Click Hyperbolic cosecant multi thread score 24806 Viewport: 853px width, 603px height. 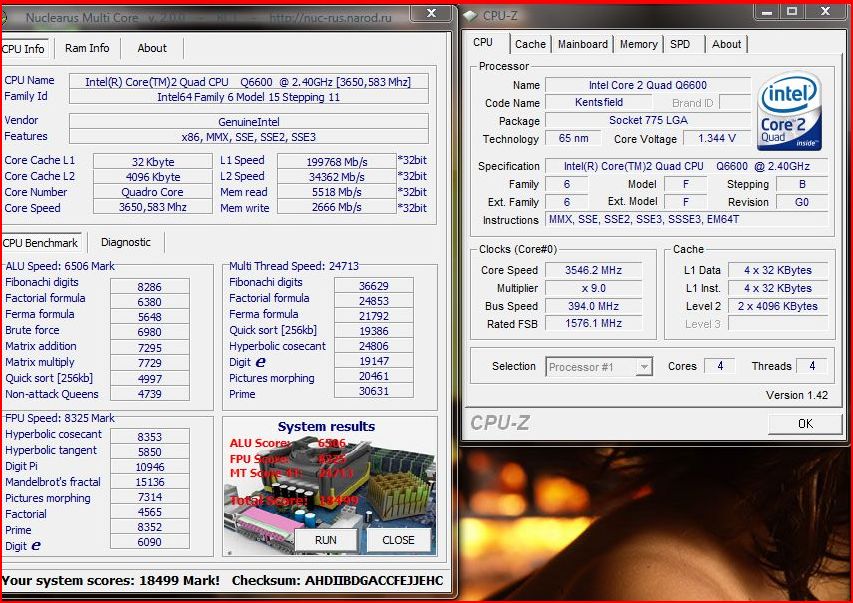374,346
